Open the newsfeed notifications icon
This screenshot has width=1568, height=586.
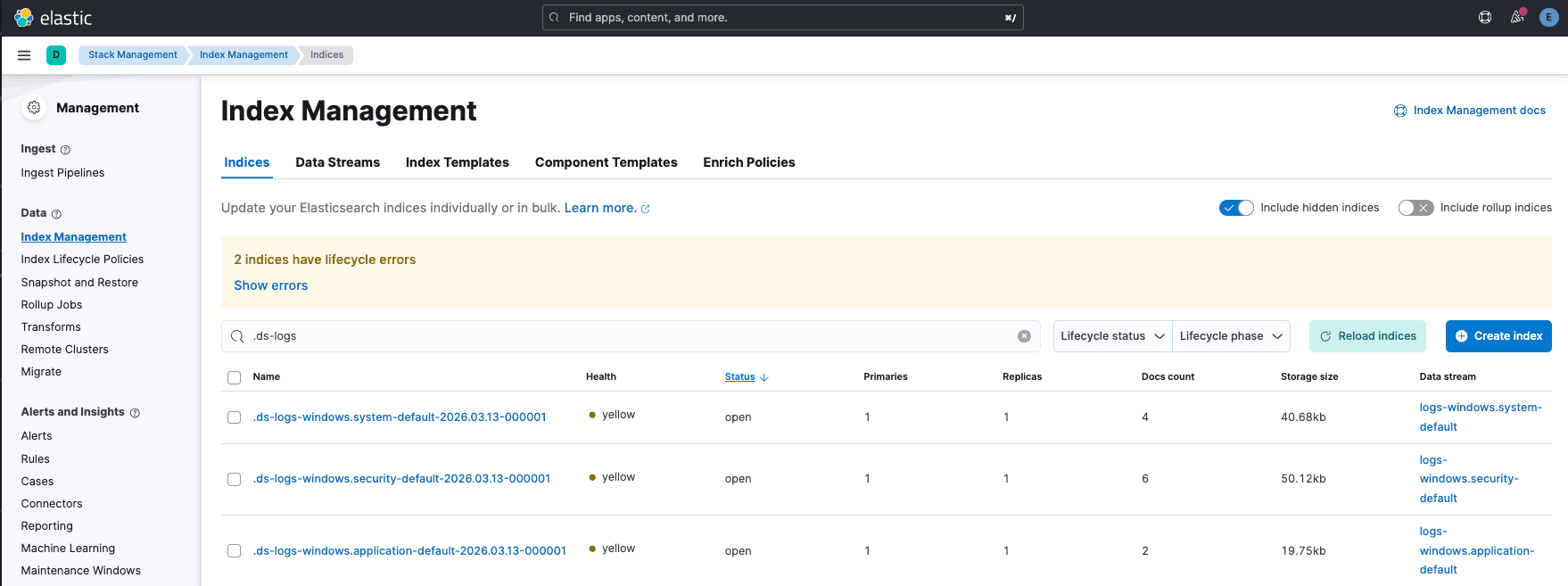[x=1517, y=17]
